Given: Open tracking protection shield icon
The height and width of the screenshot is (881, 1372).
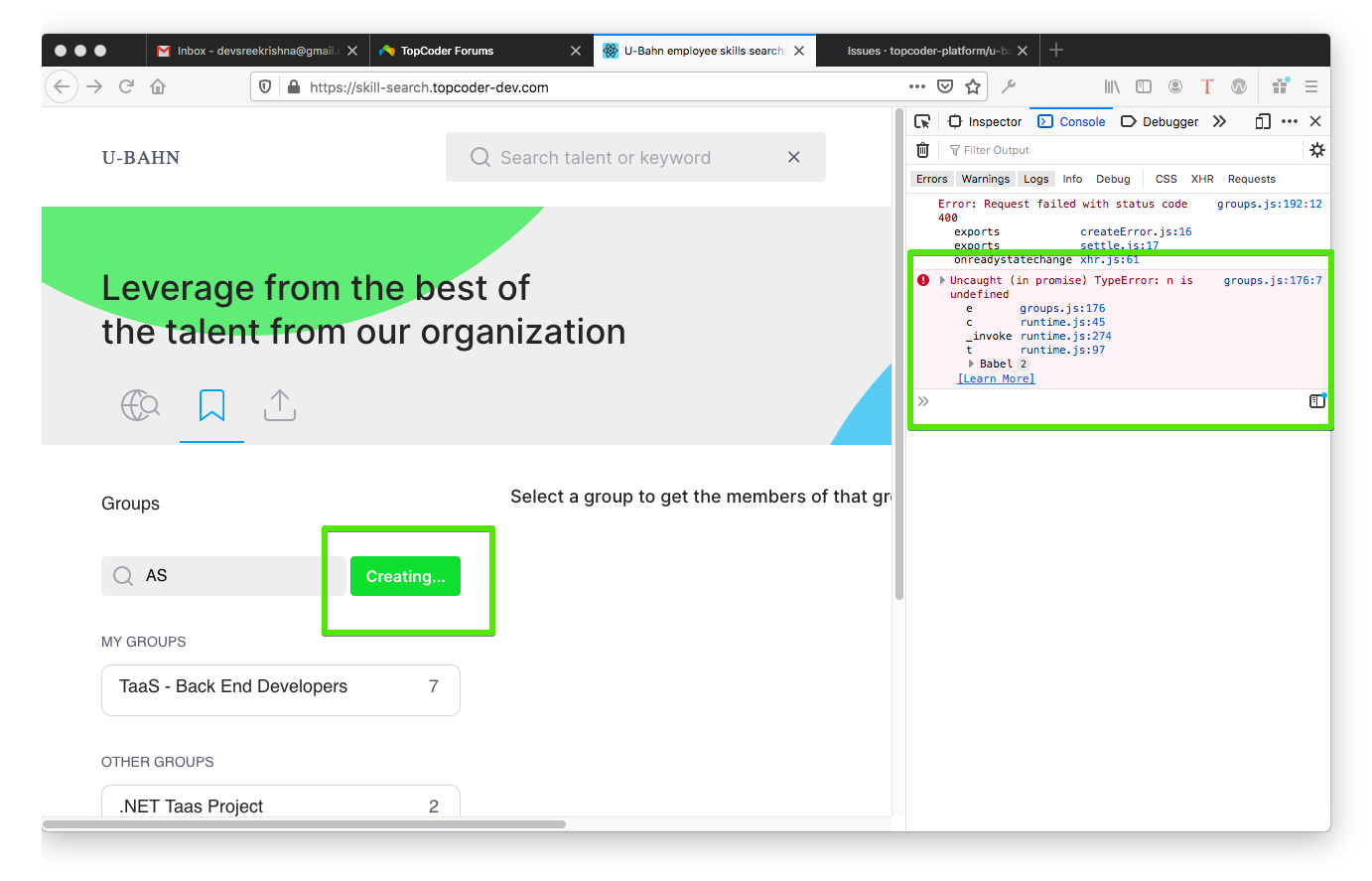Looking at the screenshot, I should click(x=265, y=87).
